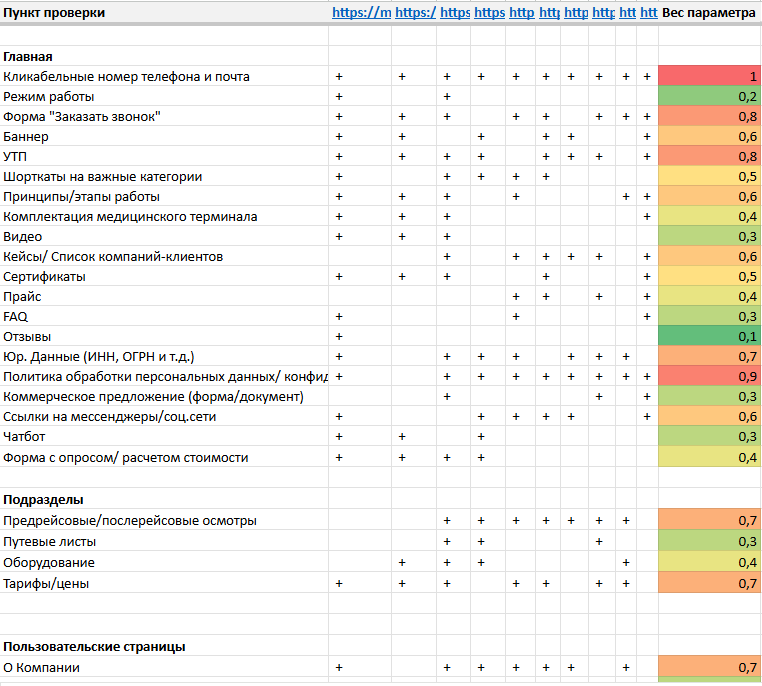Click the 'Подразделы' section heading
Screen dimensions: 762x686
click(x=43, y=500)
